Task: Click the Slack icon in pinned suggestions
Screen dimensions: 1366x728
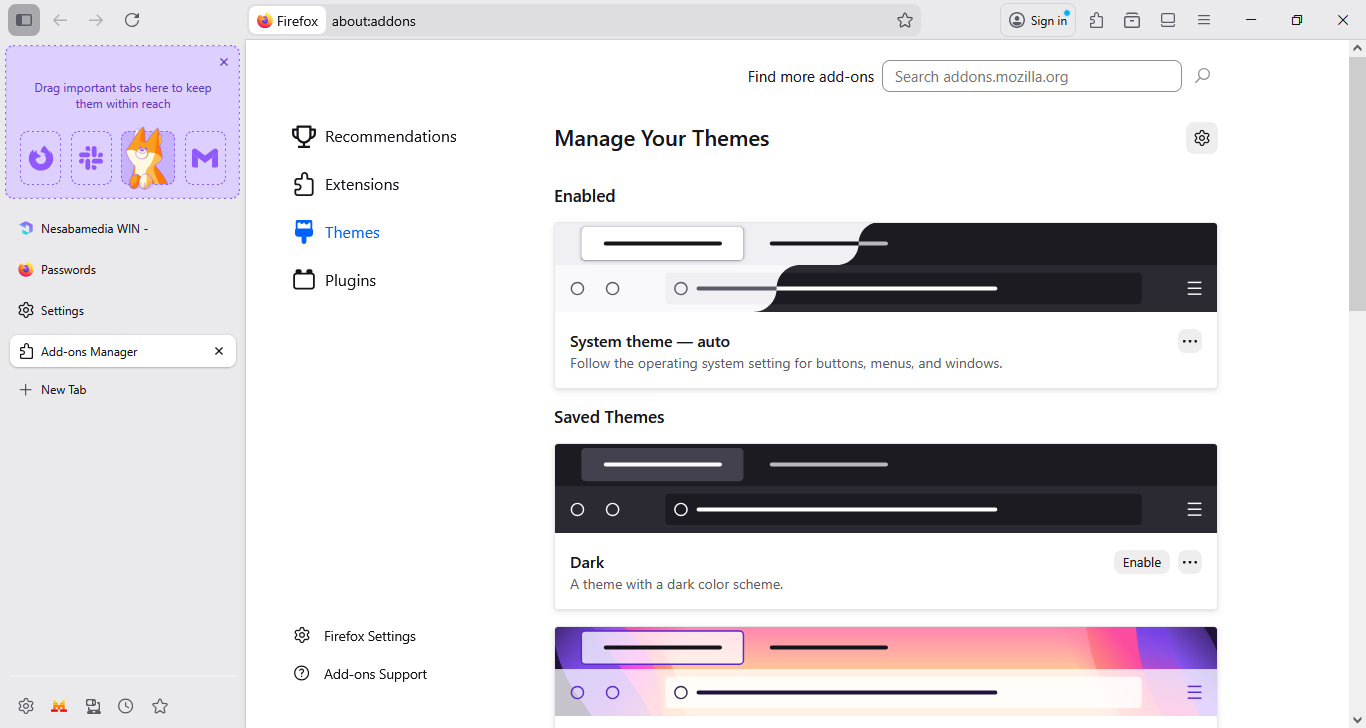Action: coord(91,158)
